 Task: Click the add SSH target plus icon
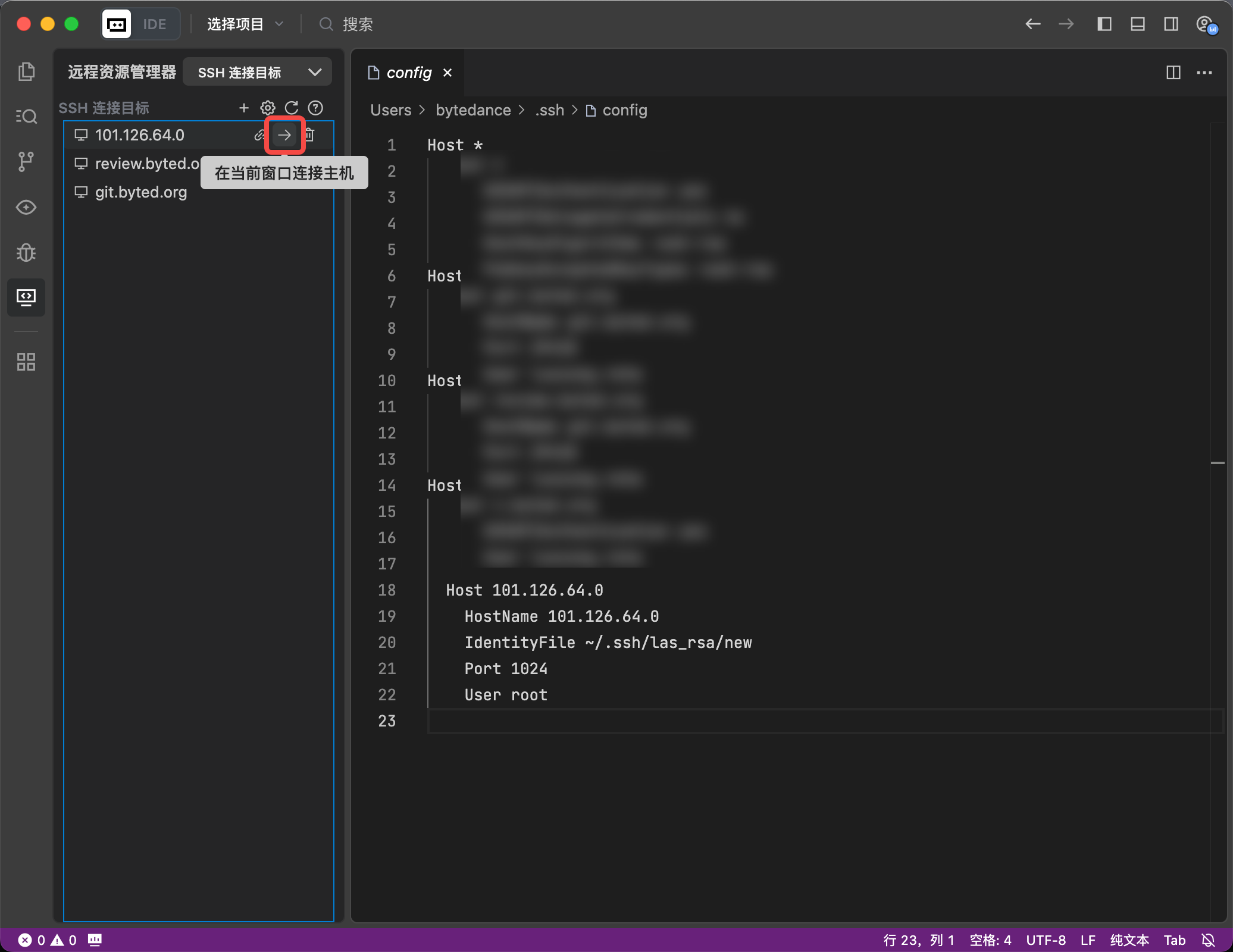pos(243,108)
